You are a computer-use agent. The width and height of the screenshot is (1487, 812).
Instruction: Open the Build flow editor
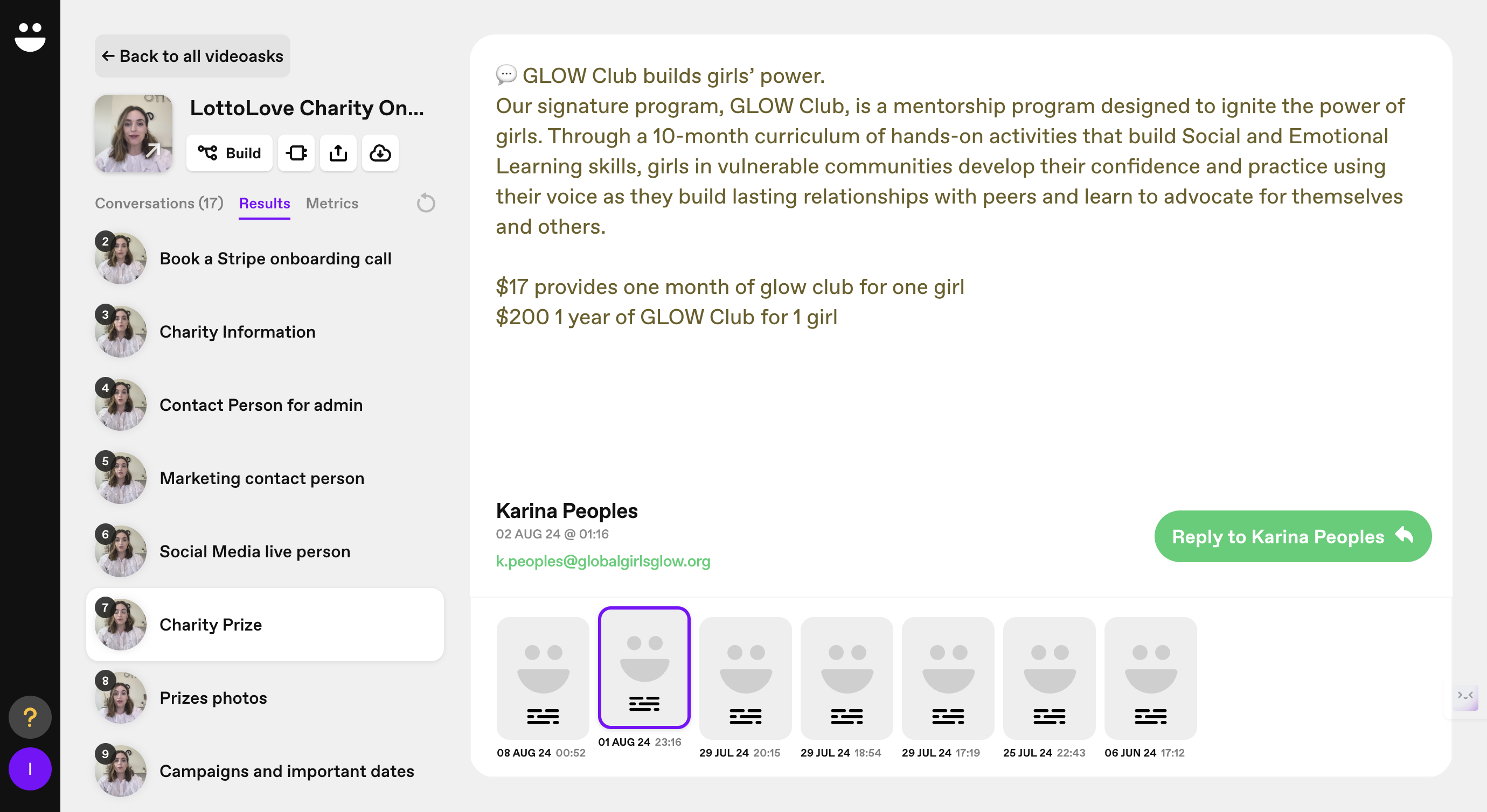click(x=229, y=153)
